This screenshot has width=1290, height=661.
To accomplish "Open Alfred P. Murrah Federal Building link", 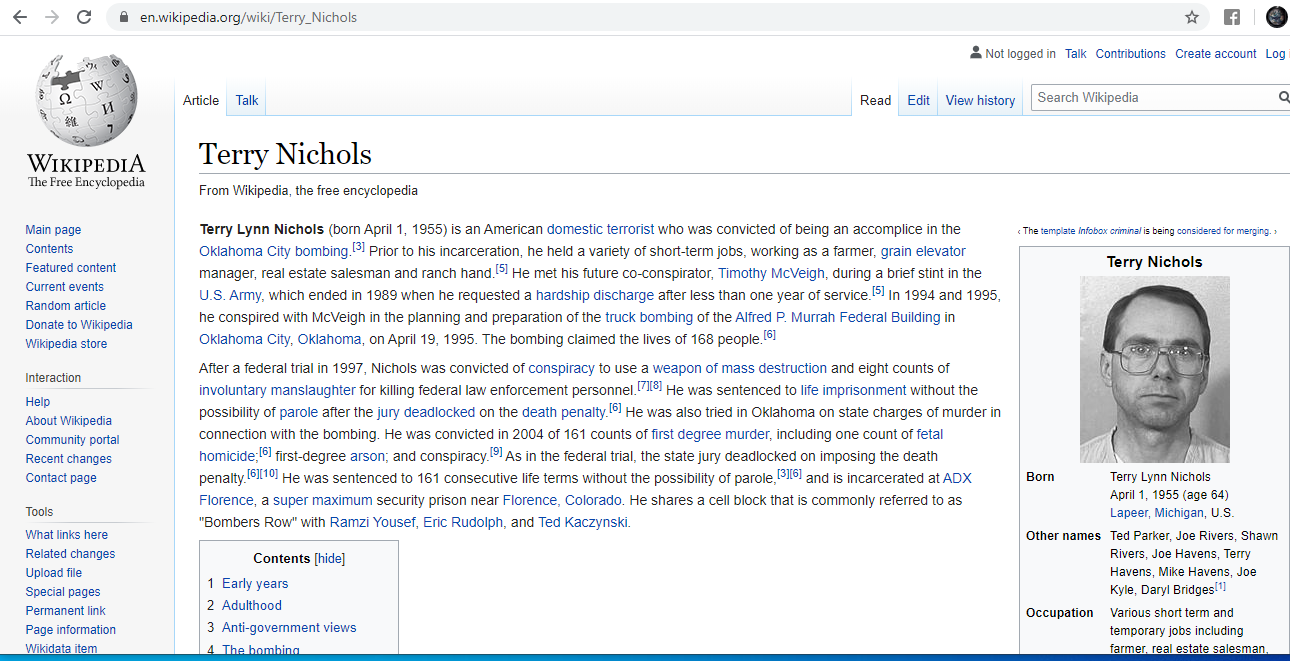I will click(838, 317).
